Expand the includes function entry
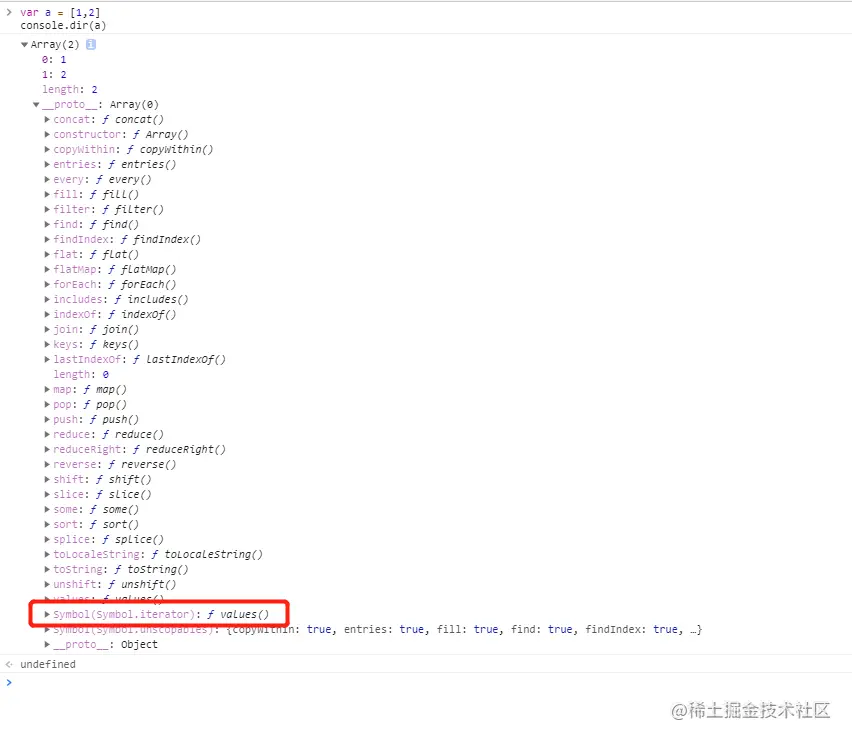852x742 pixels. [47, 299]
